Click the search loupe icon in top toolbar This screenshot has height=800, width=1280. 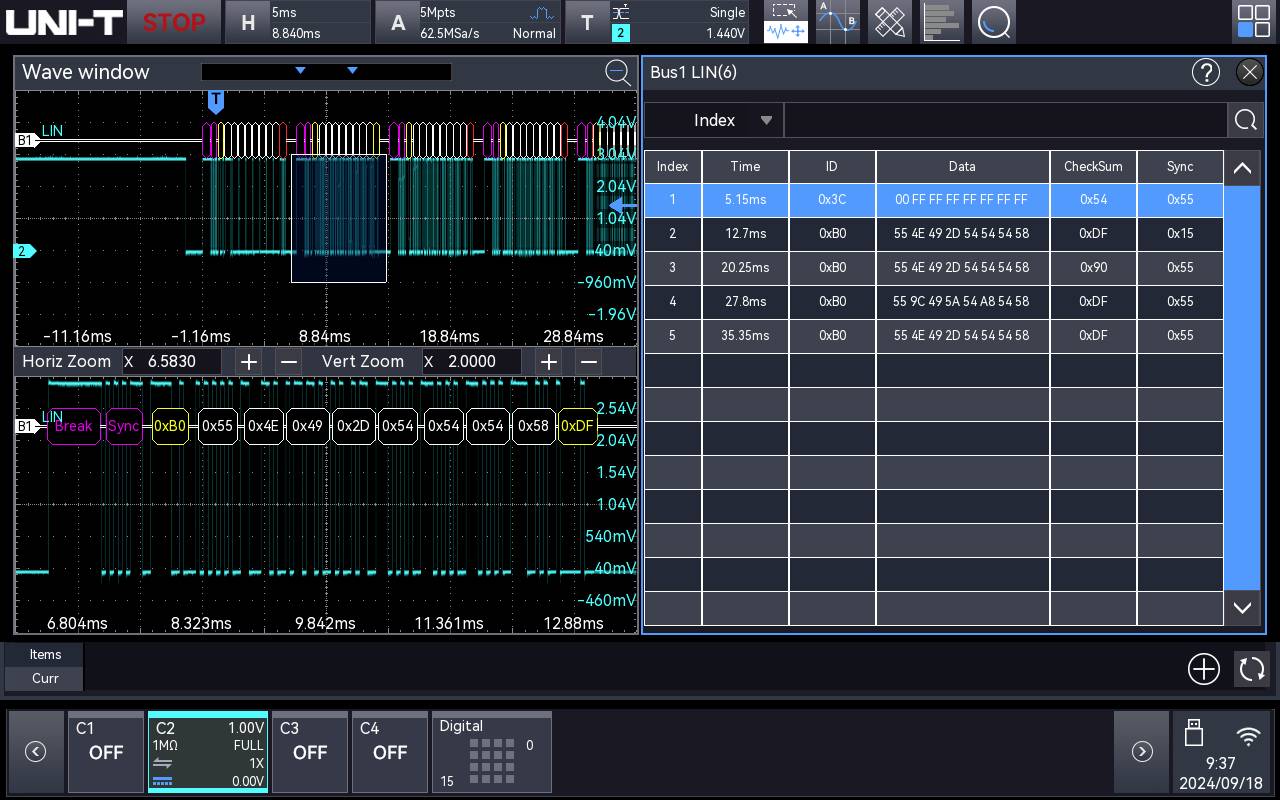click(993, 22)
